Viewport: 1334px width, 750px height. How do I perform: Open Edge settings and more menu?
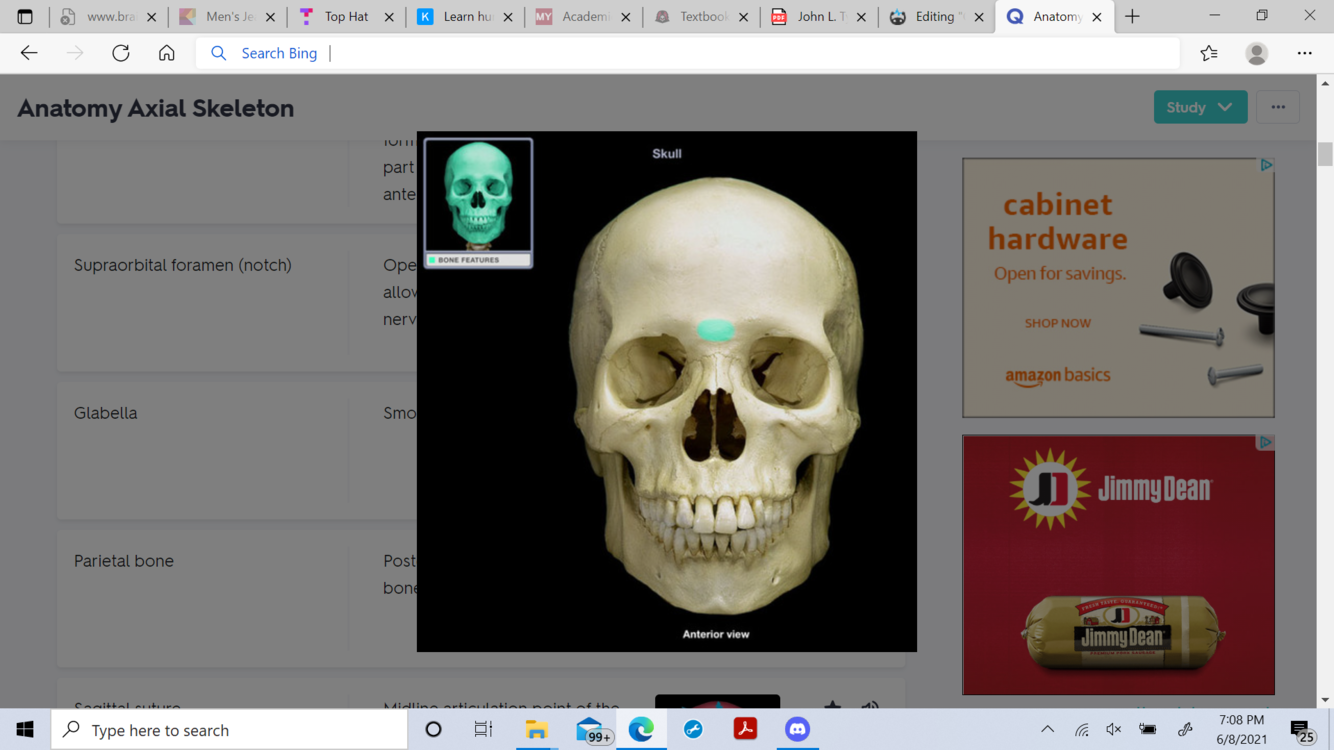[x=1305, y=53]
